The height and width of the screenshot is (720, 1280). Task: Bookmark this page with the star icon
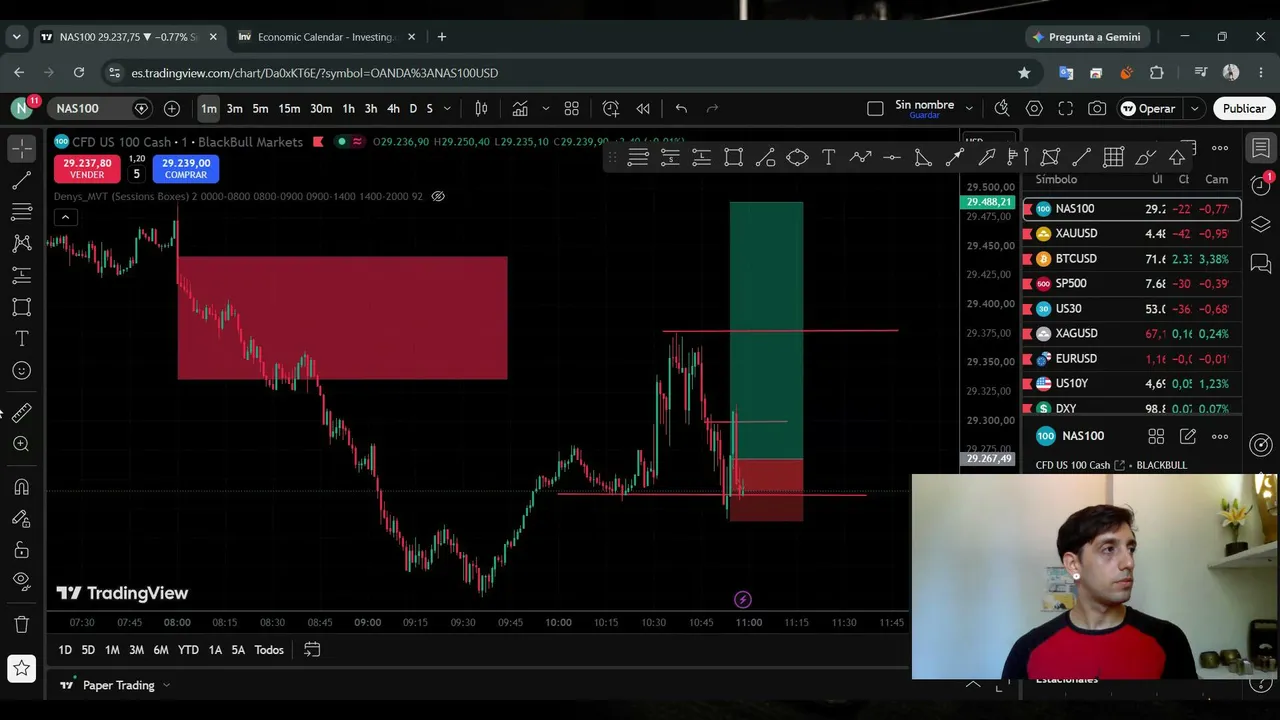pyautogui.click(x=1024, y=73)
